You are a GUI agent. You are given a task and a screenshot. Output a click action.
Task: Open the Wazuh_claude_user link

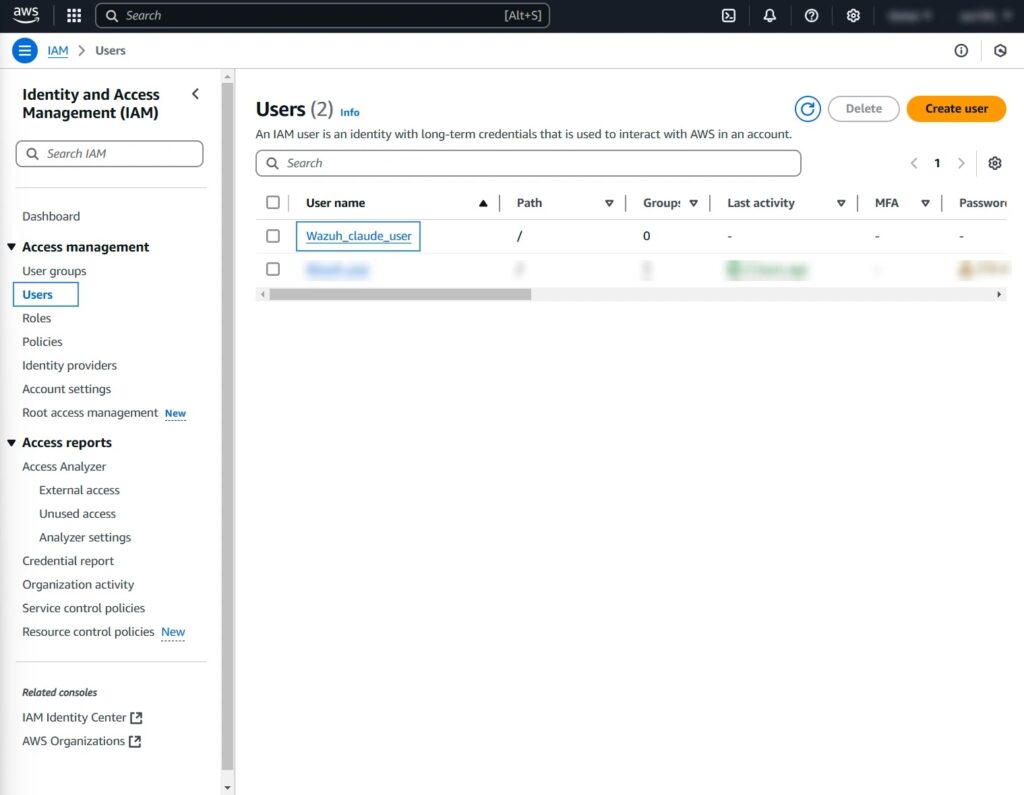tap(358, 236)
